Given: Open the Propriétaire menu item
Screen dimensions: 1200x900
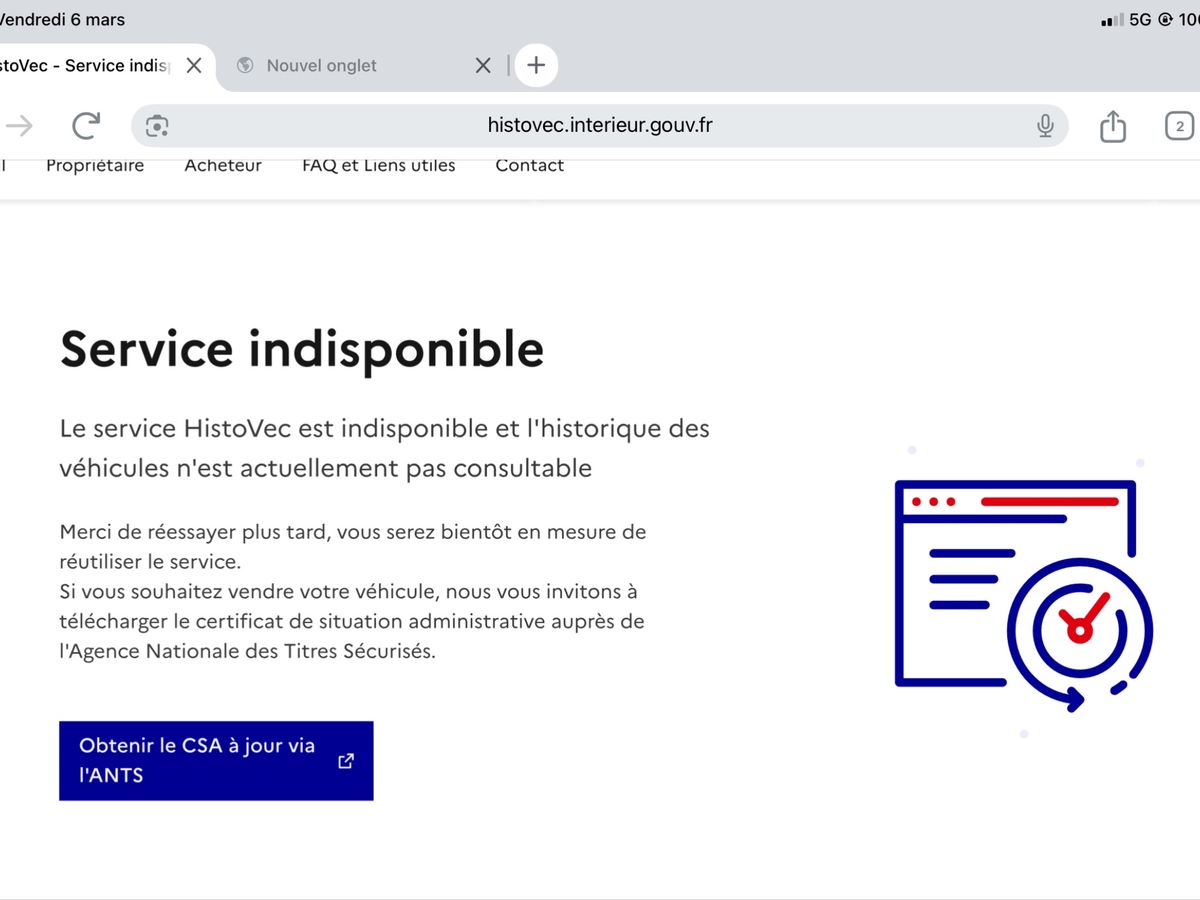Looking at the screenshot, I should pyautogui.click(x=95, y=165).
